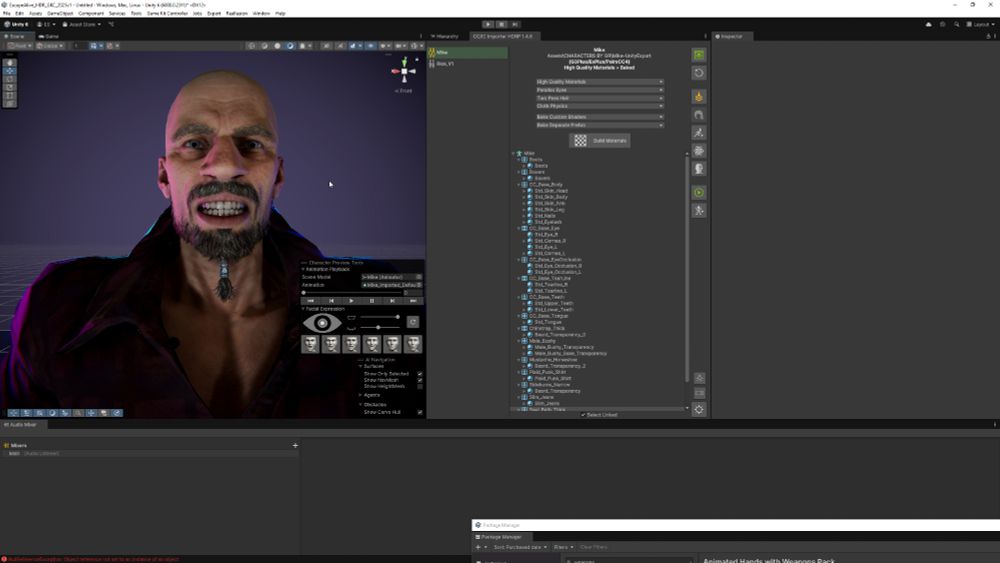
Task: Open the Component menu
Action: (x=91, y=13)
